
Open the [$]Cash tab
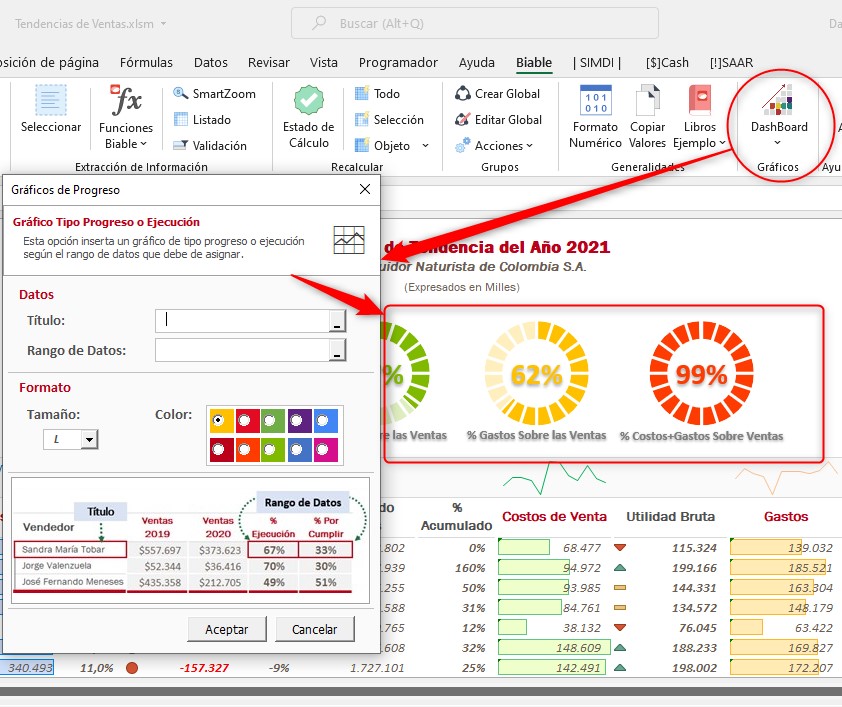click(667, 62)
